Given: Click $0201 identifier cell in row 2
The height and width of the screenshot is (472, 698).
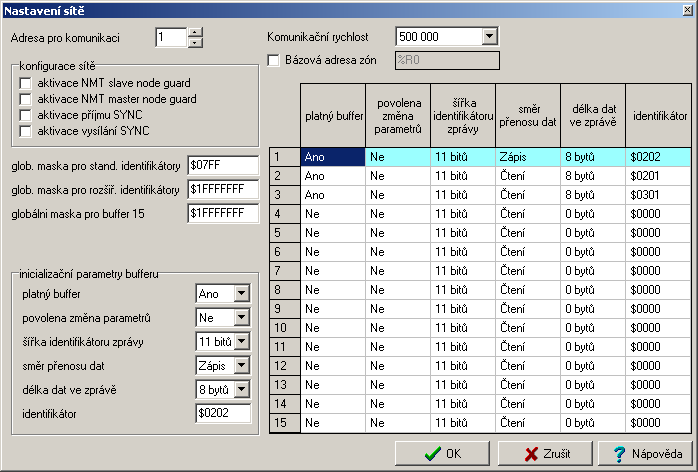Looking at the screenshot, I should 658,176.
